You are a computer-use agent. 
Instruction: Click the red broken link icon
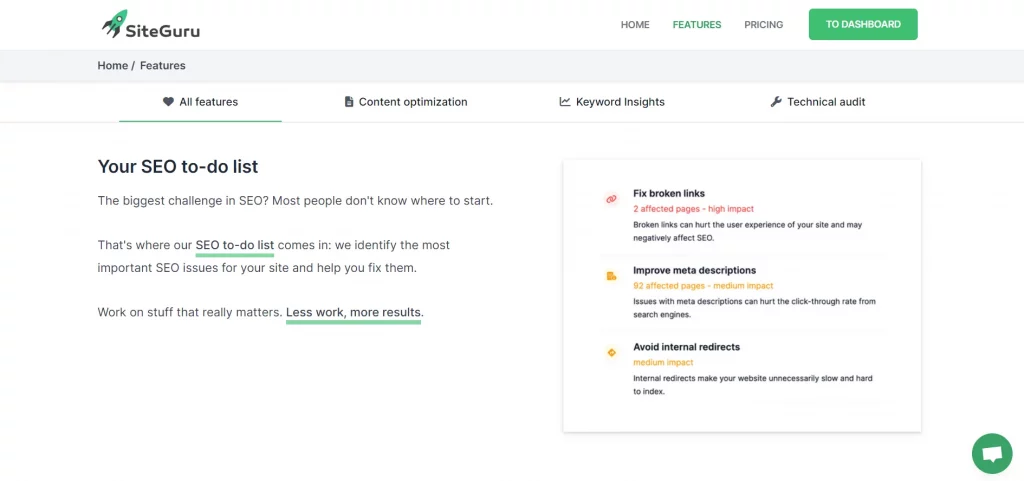click(611, 199)
